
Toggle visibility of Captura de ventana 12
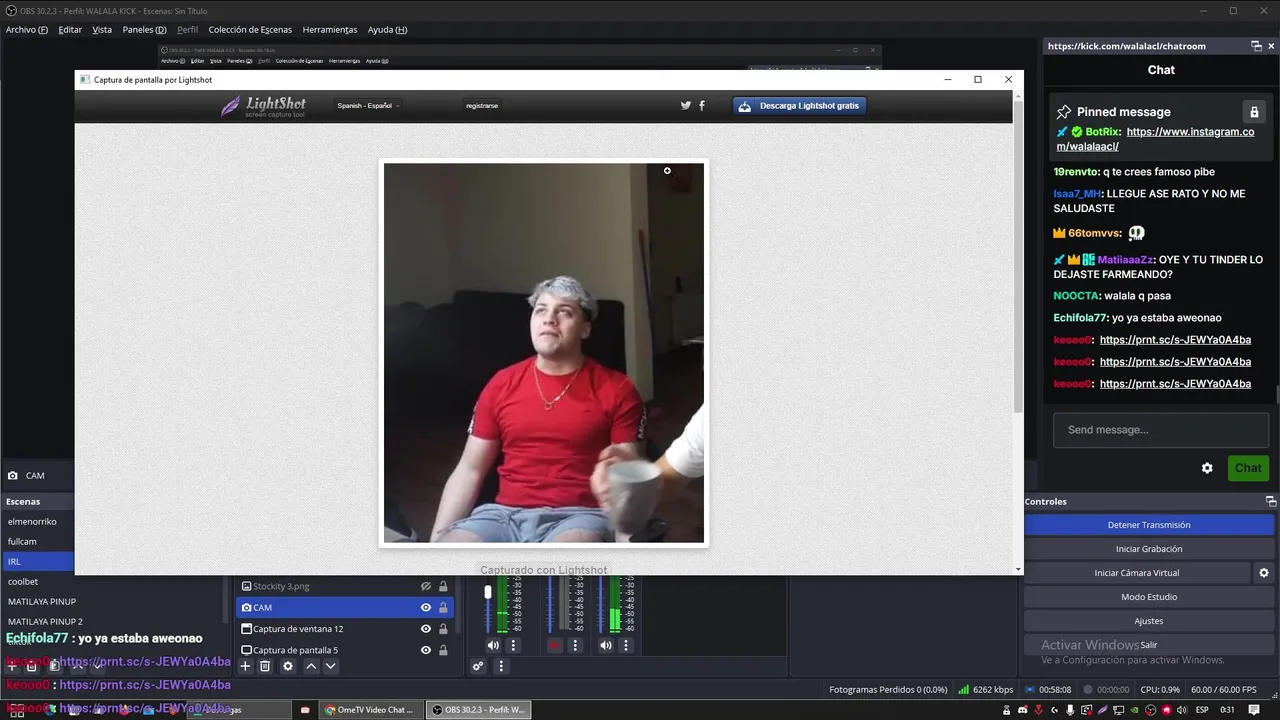tap(426, 629)
